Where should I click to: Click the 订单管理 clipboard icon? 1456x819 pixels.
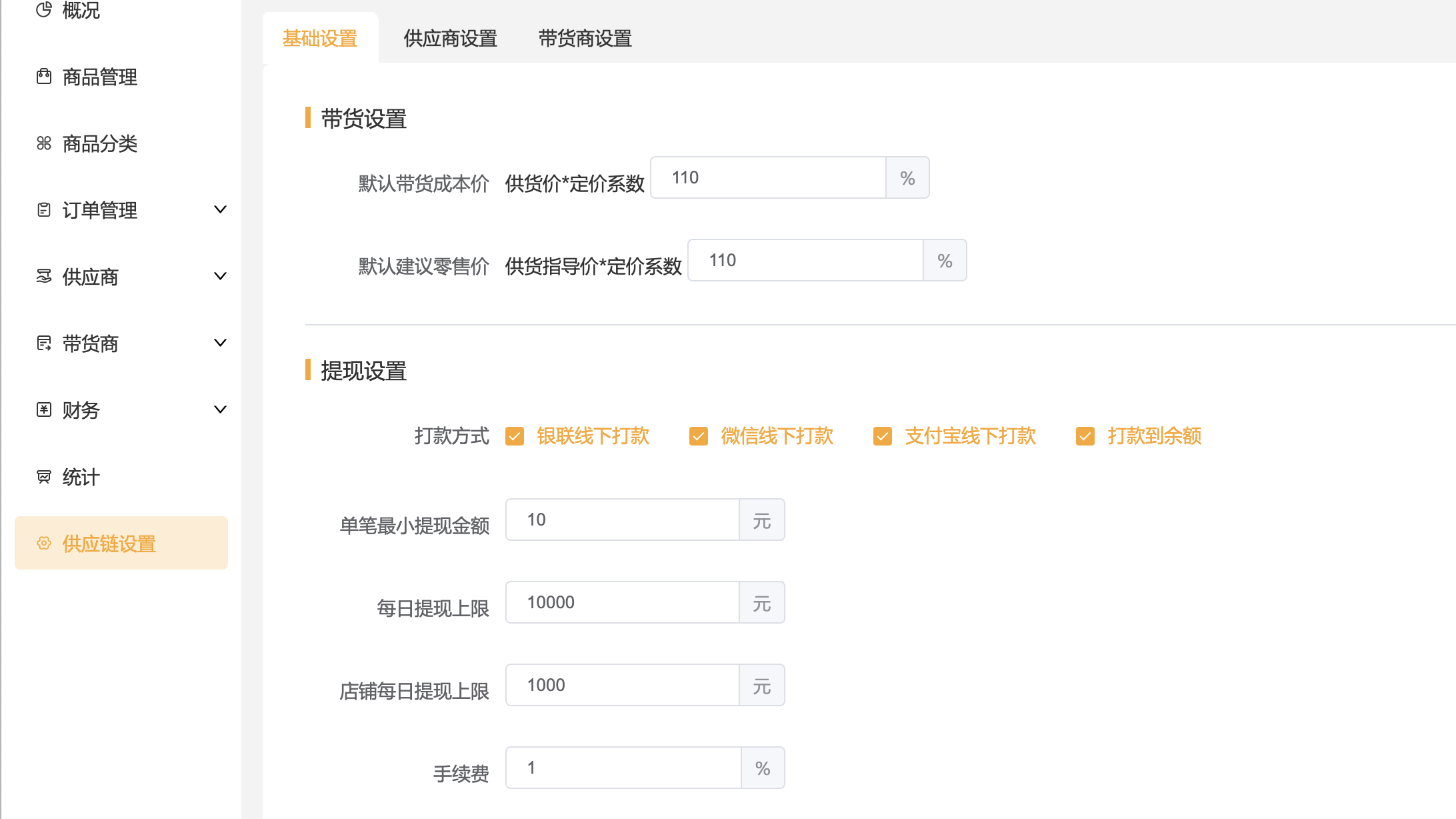coord(44,210)
